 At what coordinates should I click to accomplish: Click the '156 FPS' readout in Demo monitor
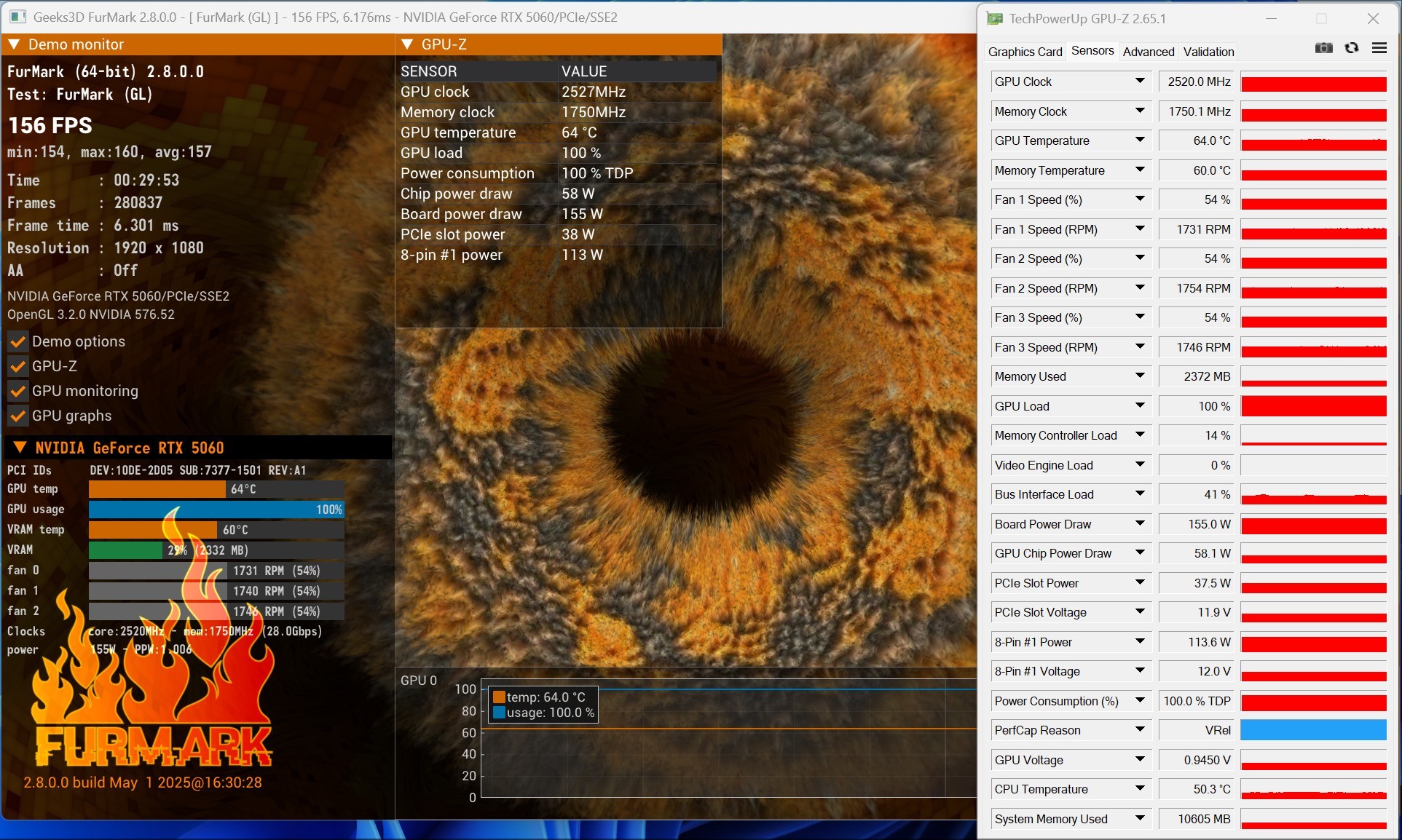coord(50,125)
